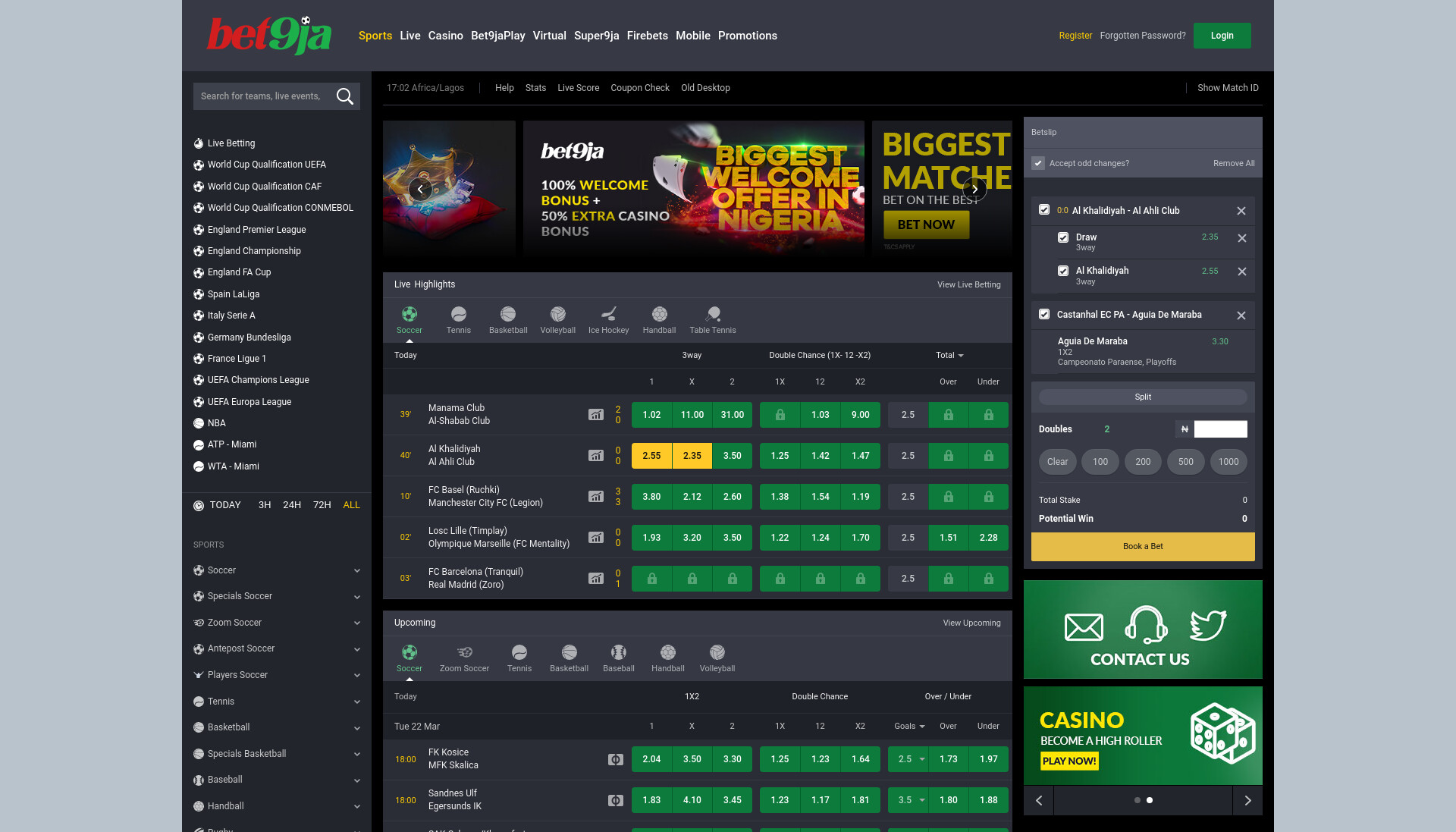Image resolution: width=1456 pixels, height=832 pixels.
Task: Open the bet9ja home logo
Action: pyautogui.click(x=269, y=36)
